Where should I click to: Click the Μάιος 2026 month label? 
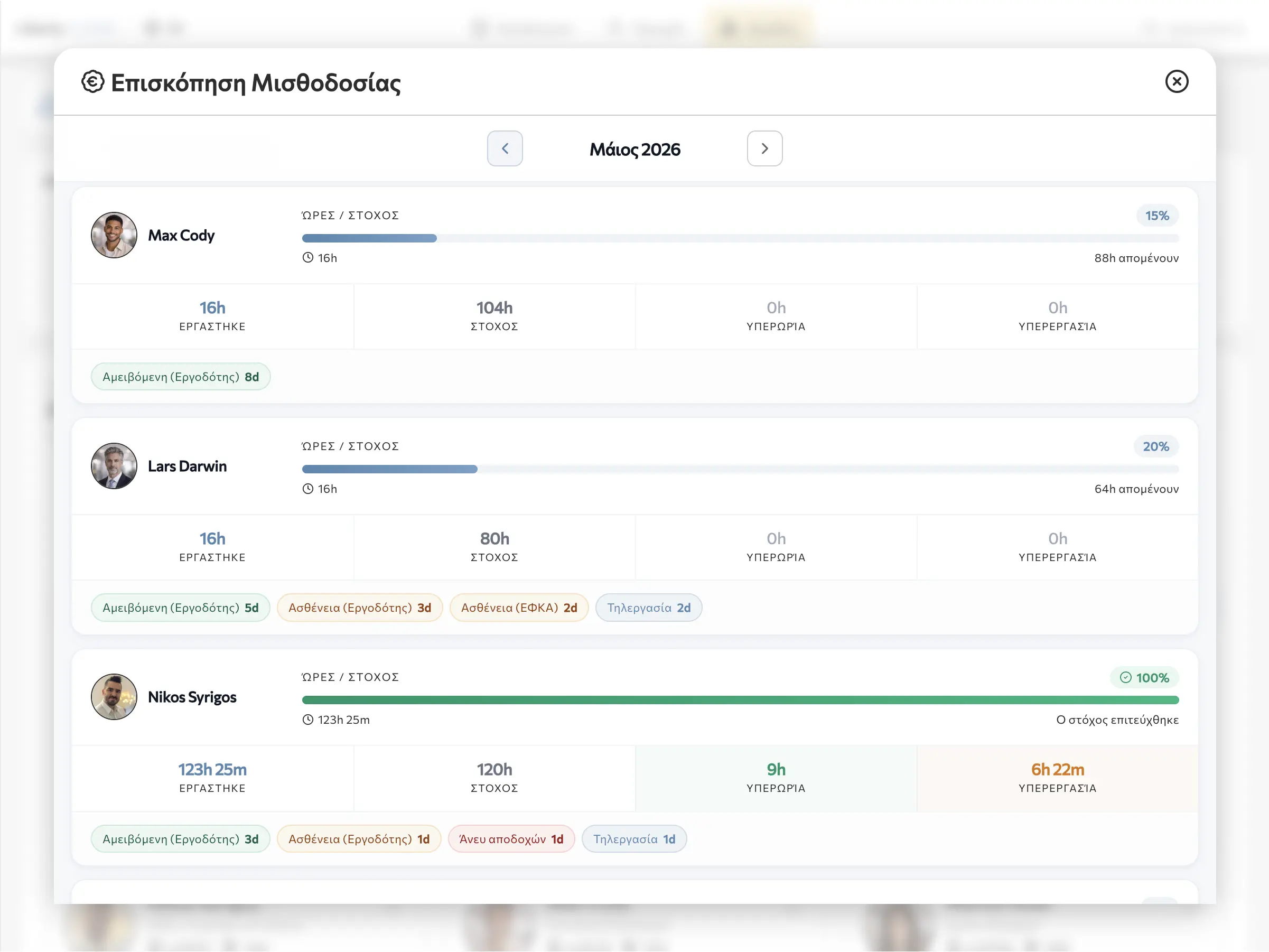[x=634, y=149]
